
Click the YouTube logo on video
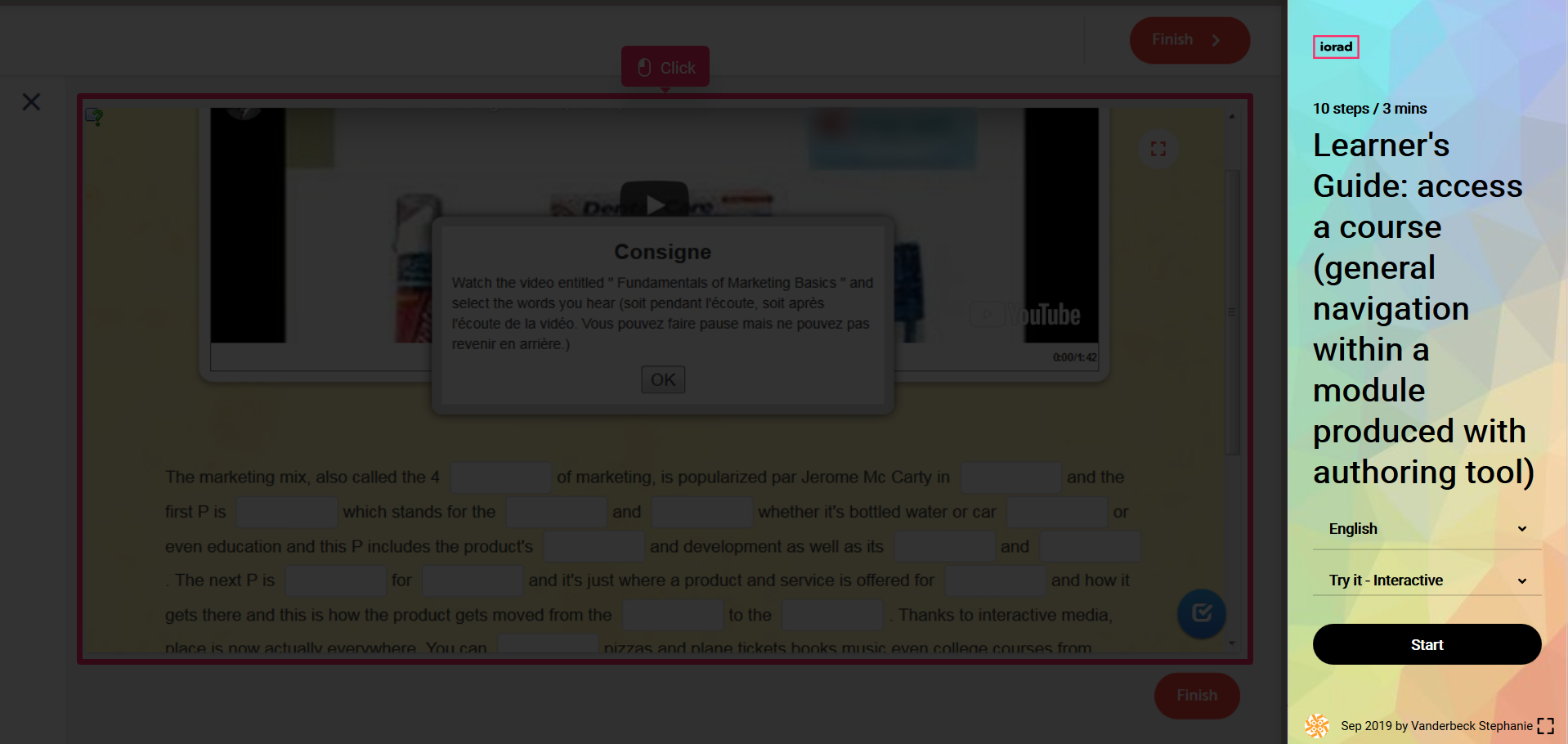[x=1026, y=315]
